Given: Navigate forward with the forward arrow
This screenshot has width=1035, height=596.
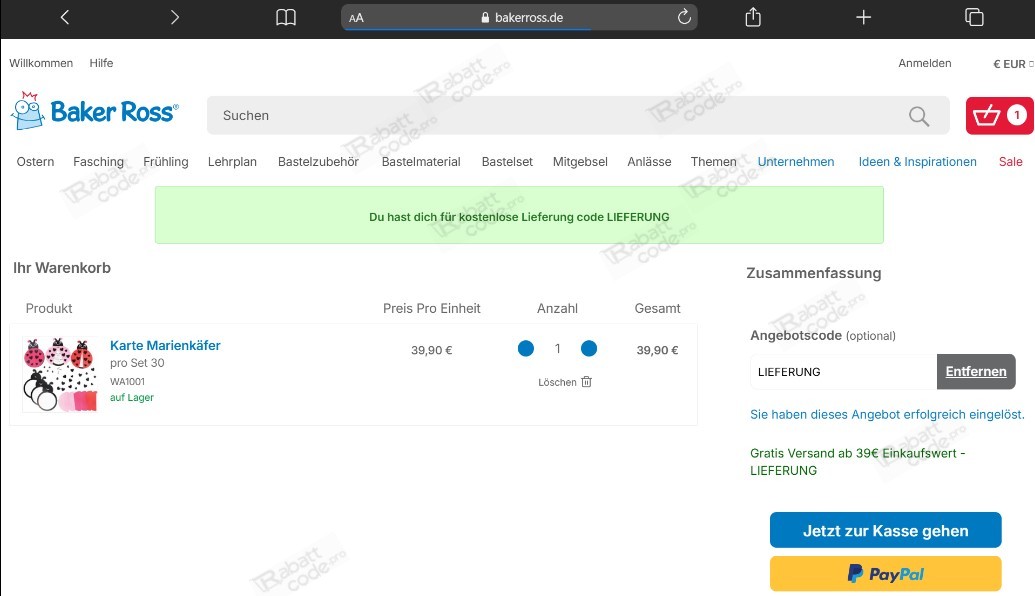Looking at the screenshot, I should click(174, 17).
